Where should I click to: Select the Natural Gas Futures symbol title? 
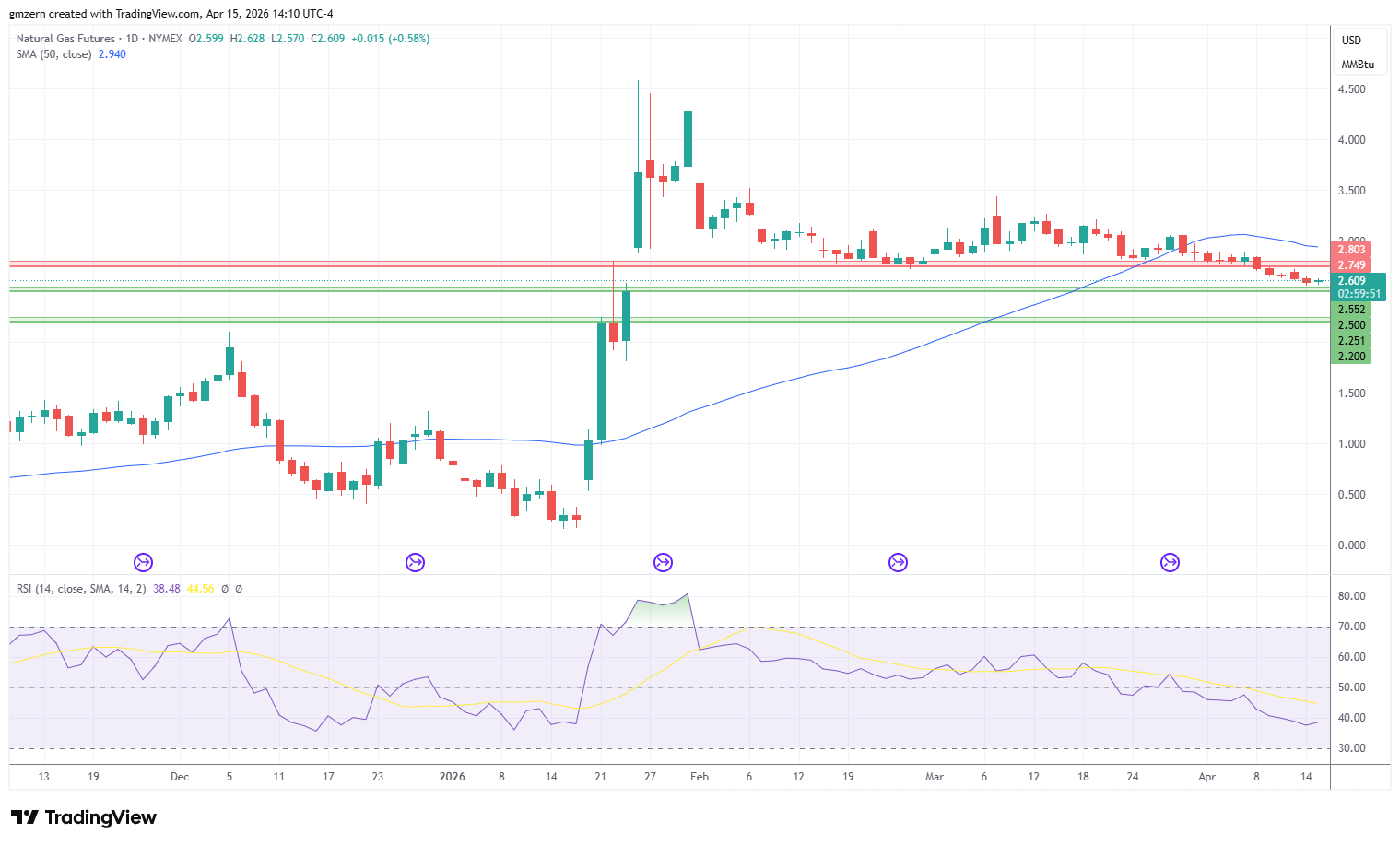65,39
